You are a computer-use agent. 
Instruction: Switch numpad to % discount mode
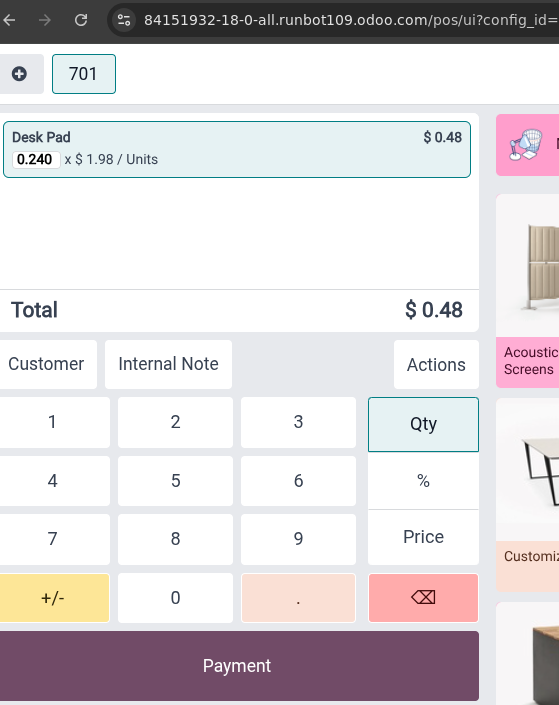pos(423,481)
